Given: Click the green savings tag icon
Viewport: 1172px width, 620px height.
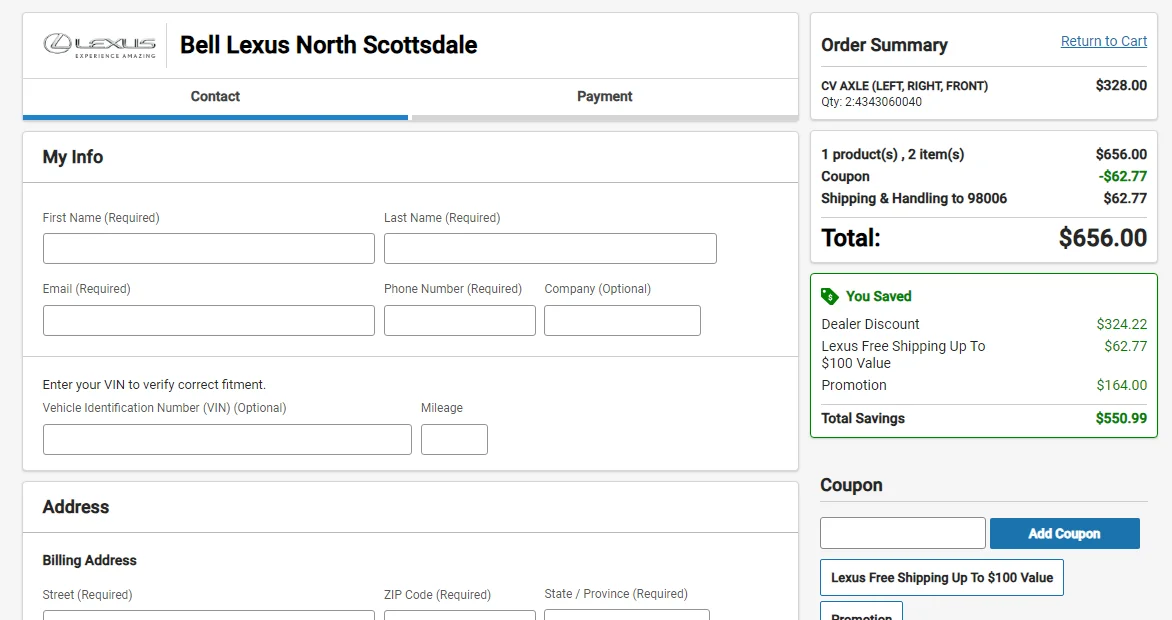Looking at the screenshot, I should click(x=830, y=296).
